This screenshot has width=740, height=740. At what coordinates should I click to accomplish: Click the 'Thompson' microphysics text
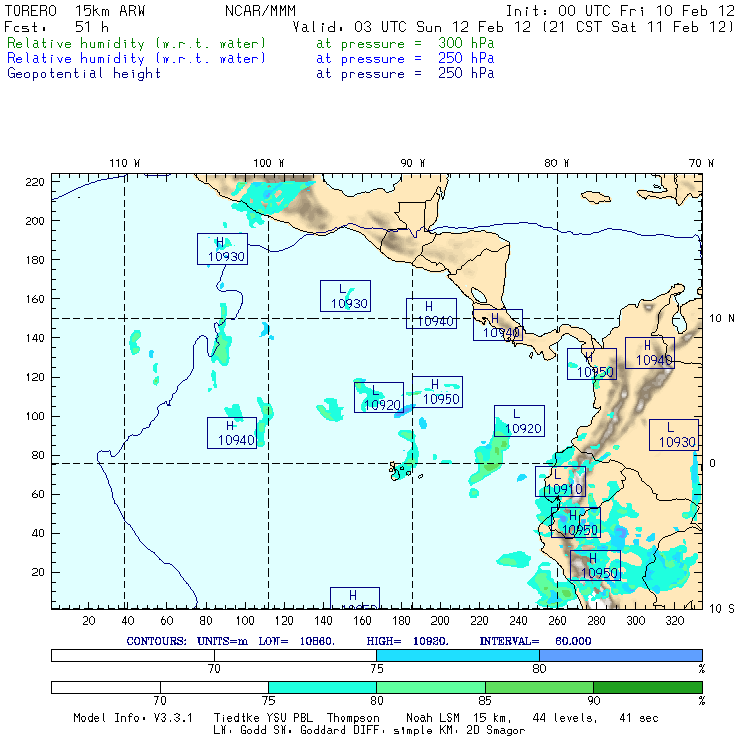(x=353, y=719)
